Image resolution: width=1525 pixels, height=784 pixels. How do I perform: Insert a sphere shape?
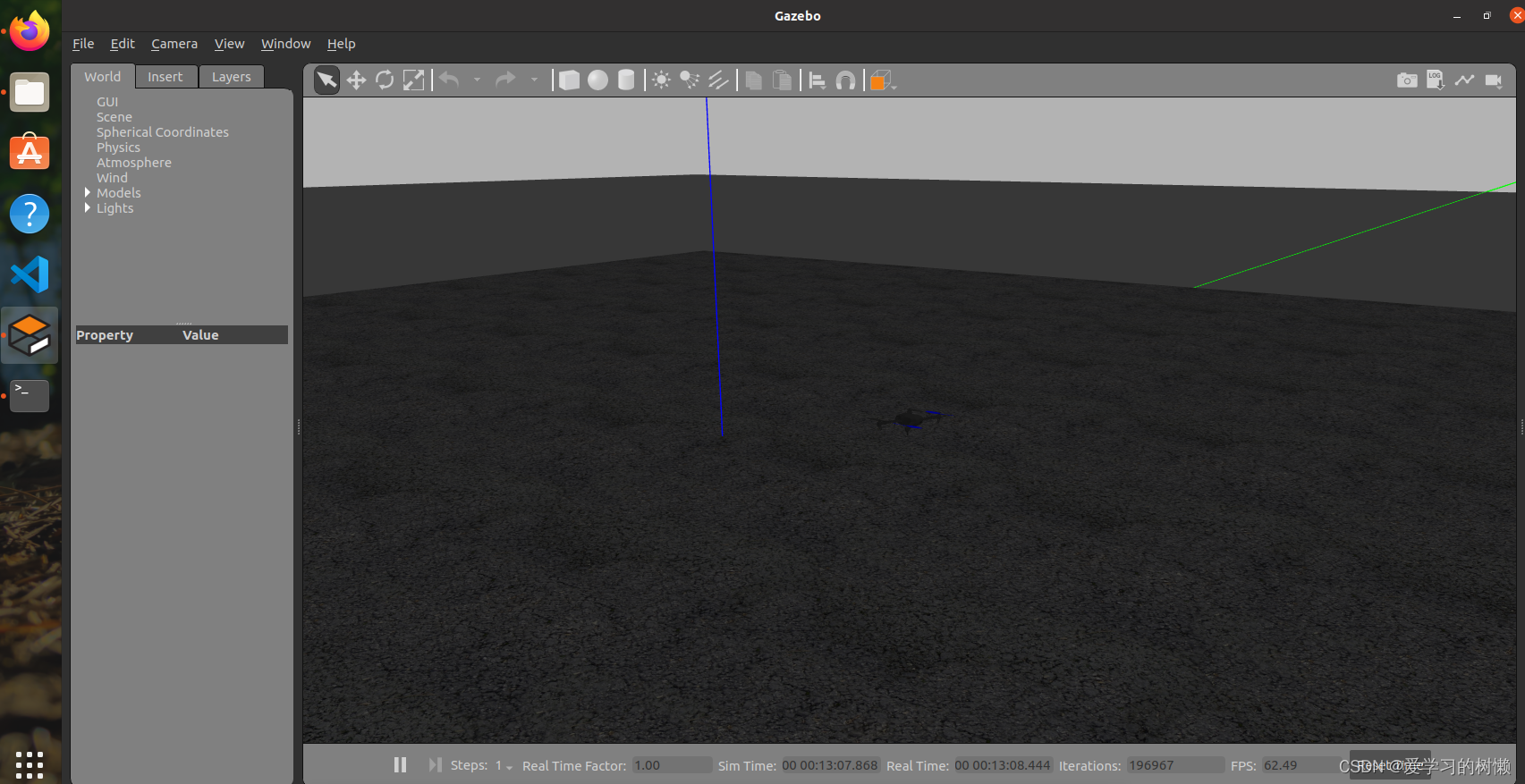tap(597, 80)
